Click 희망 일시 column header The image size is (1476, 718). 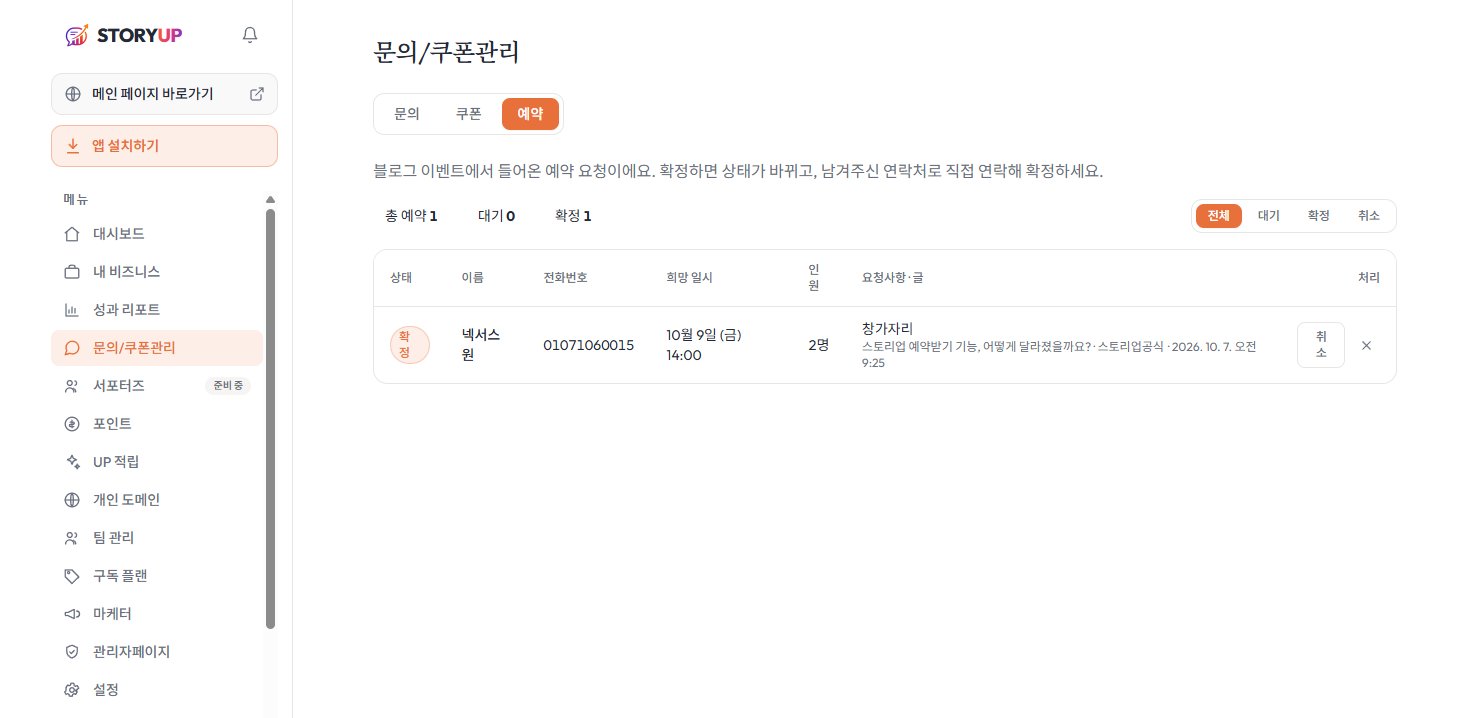tap(689, 277)
